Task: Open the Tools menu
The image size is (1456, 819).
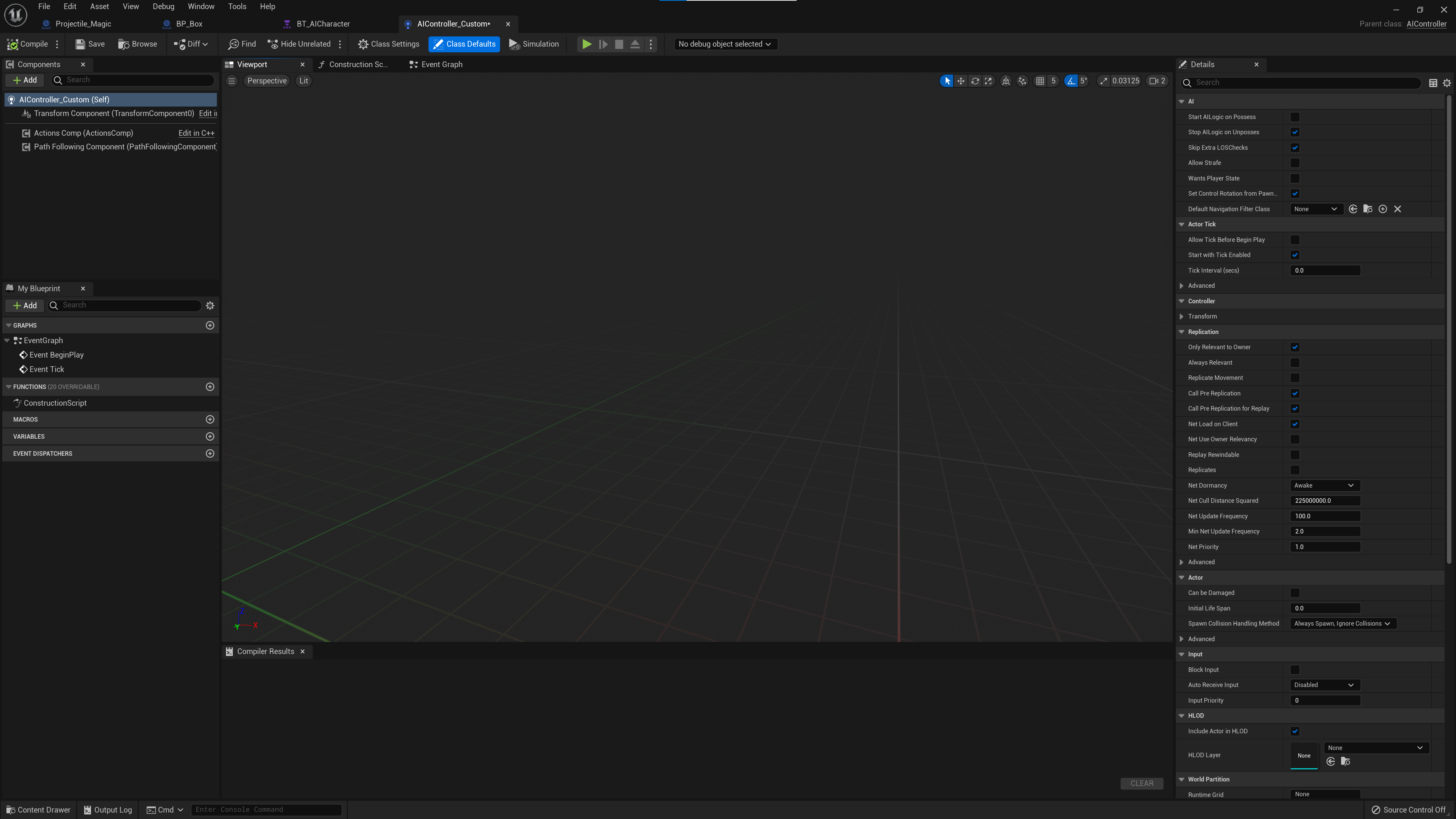Action: [237, 6]
